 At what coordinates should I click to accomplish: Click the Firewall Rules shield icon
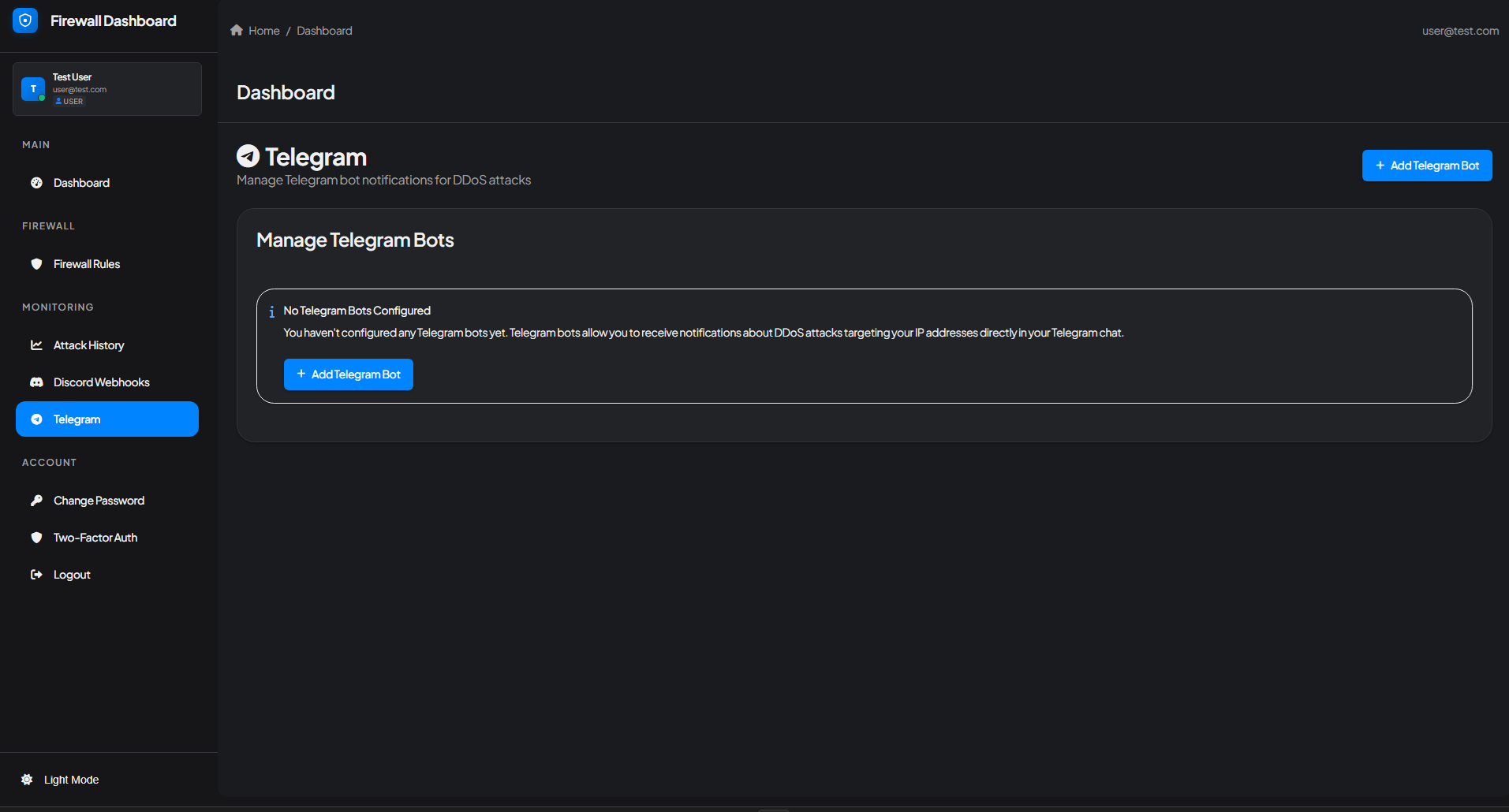[x=36, y=264]
